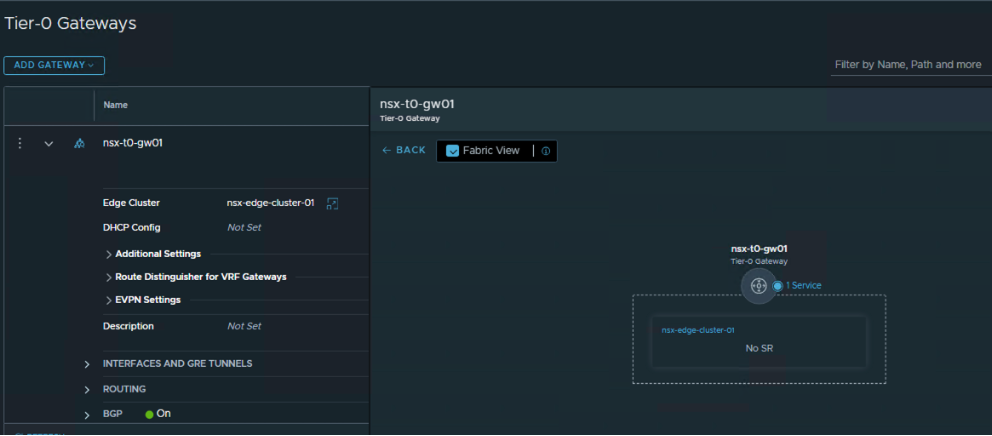Toggle the Fabric View checkbox
This screenshot has width=992, height=436.
(x=452, y=151)
